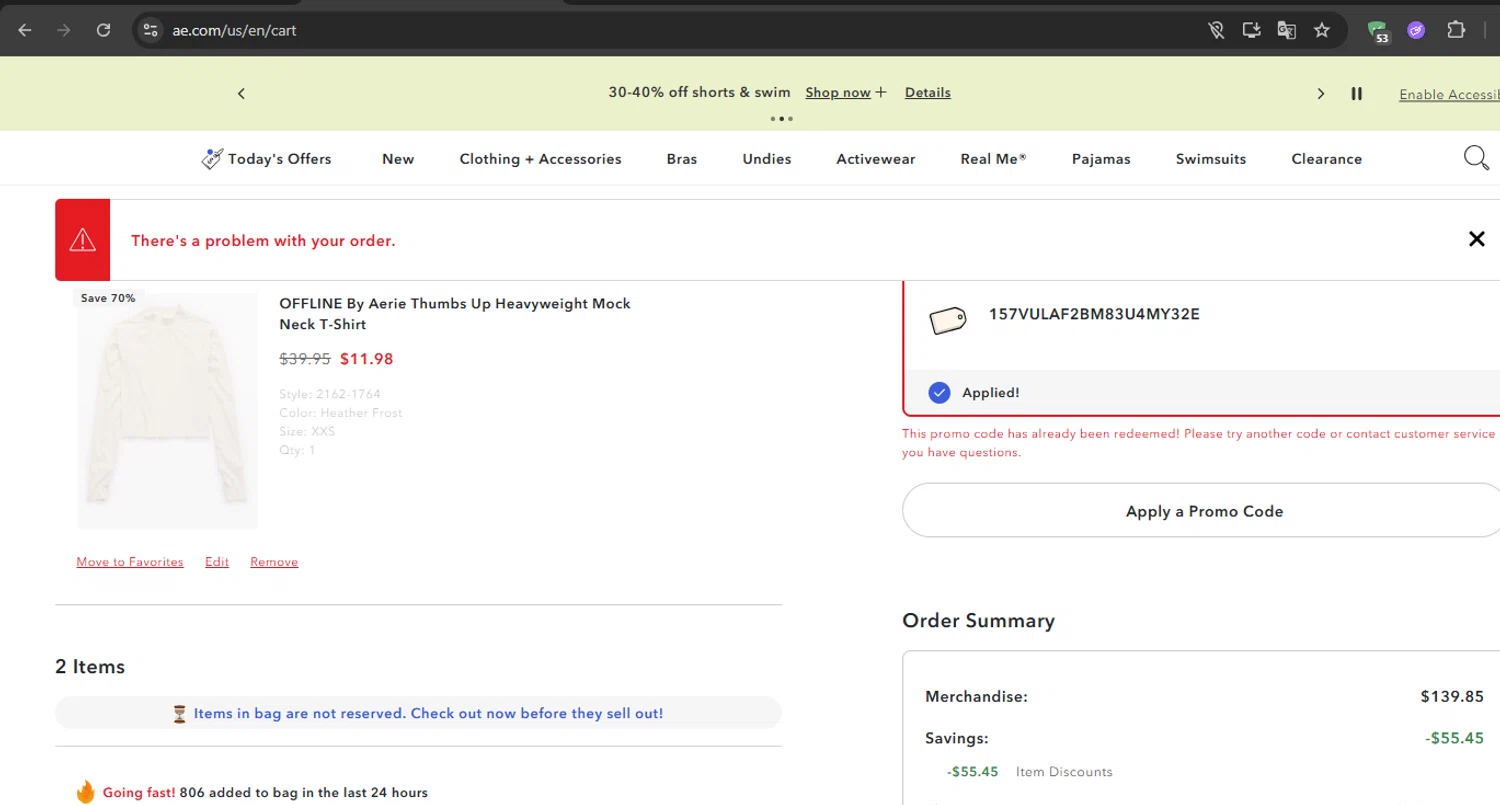
Task: Click Save 70% badge on product
Action: 108,298
